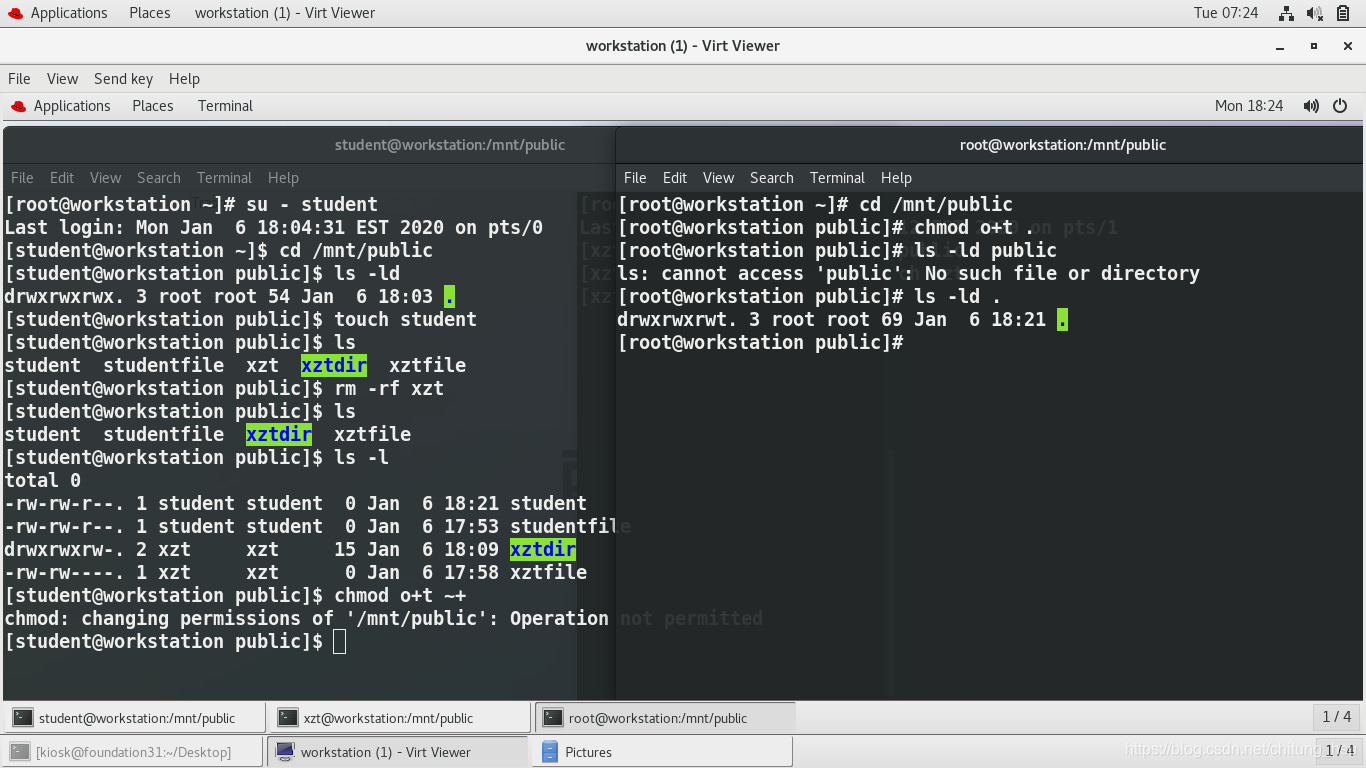Maximize the Virt Viewer window
The height and width of the screenshot is (768, 1366).
[x=1314, y=46]
